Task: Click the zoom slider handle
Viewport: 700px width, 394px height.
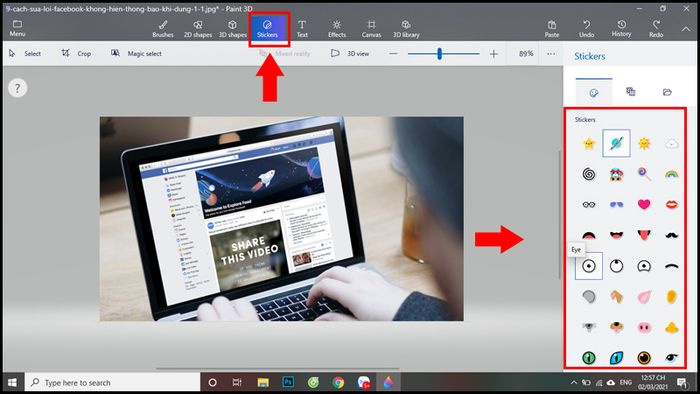Action: (440, 54)
